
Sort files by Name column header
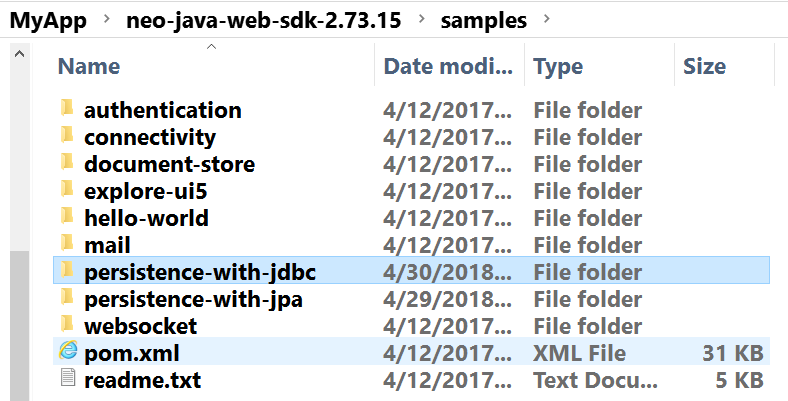click(89, 67)
